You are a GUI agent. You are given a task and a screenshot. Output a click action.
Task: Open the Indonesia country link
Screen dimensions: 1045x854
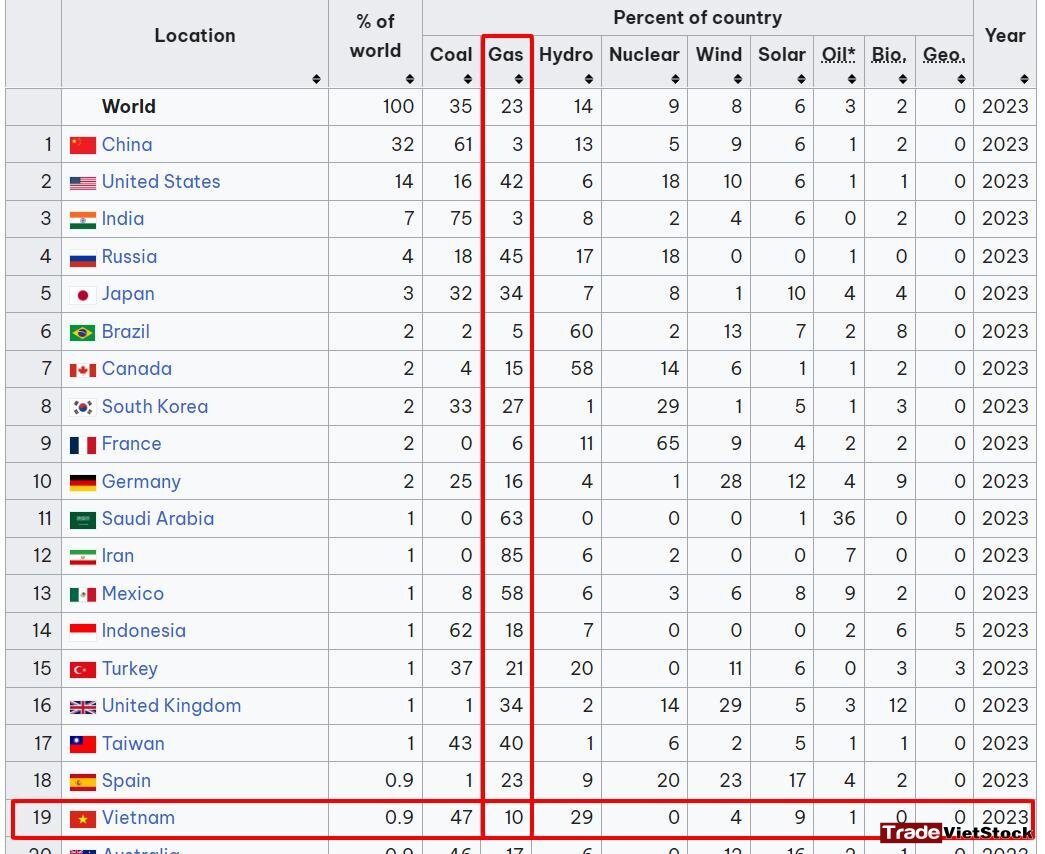pos(144,631)
